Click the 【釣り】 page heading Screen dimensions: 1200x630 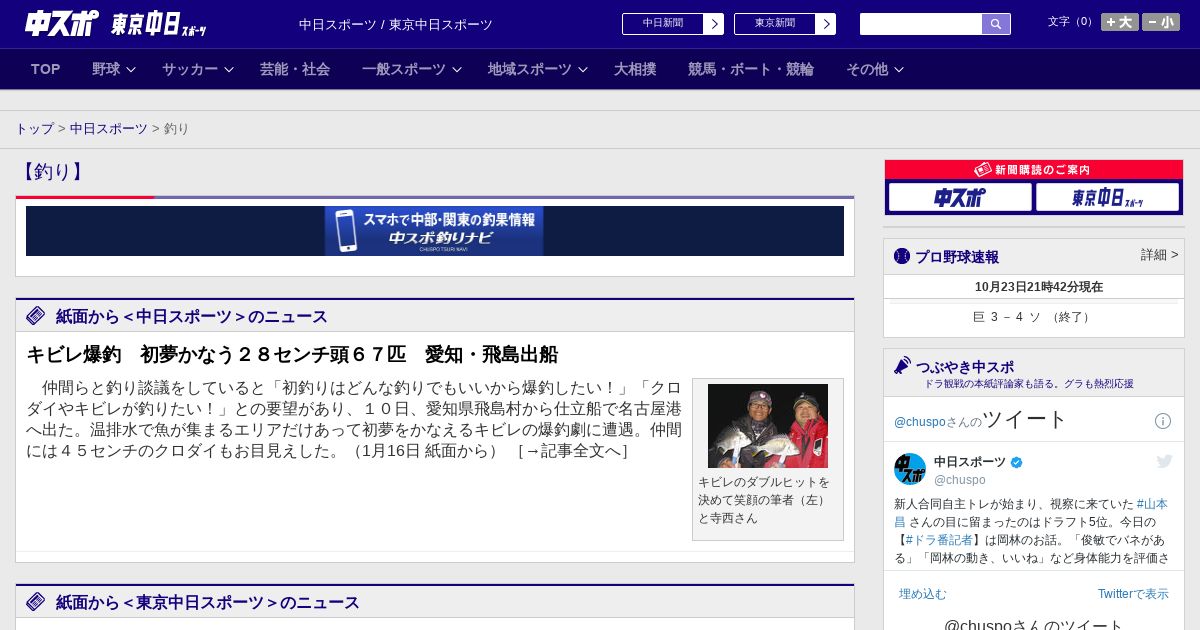[x=53, y=172]
